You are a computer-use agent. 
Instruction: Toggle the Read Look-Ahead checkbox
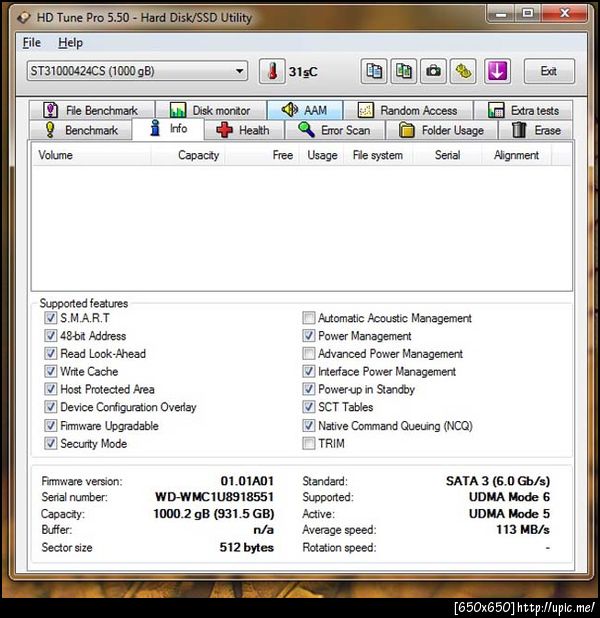[x=50, y=353]
